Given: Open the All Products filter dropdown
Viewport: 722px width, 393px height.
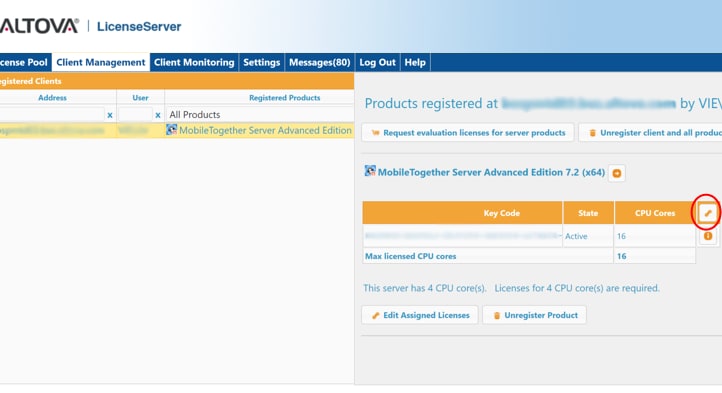Looking at the screenshot, I should (259, 114).
